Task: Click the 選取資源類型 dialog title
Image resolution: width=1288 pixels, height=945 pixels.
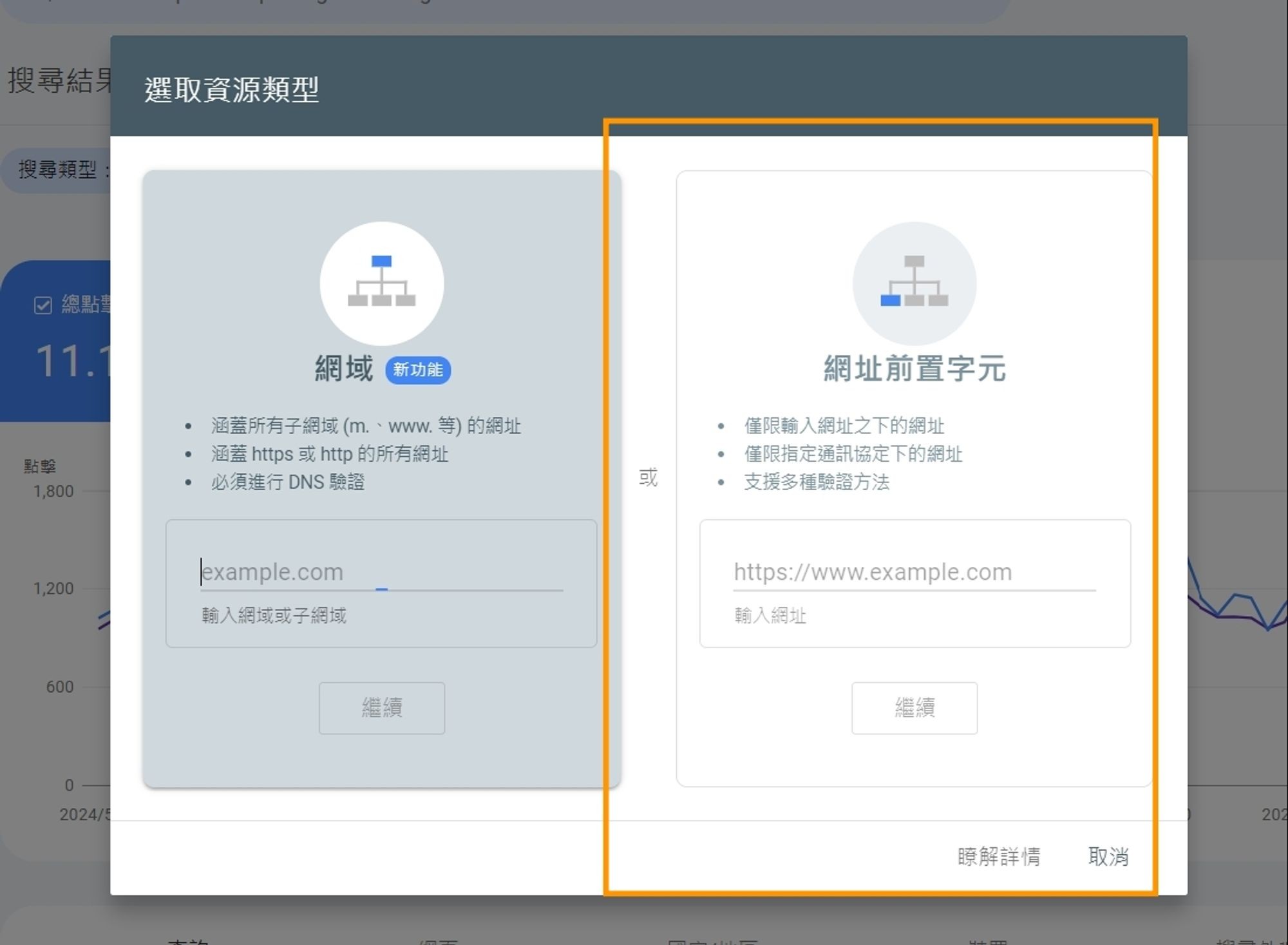Action: pos(232,90)
